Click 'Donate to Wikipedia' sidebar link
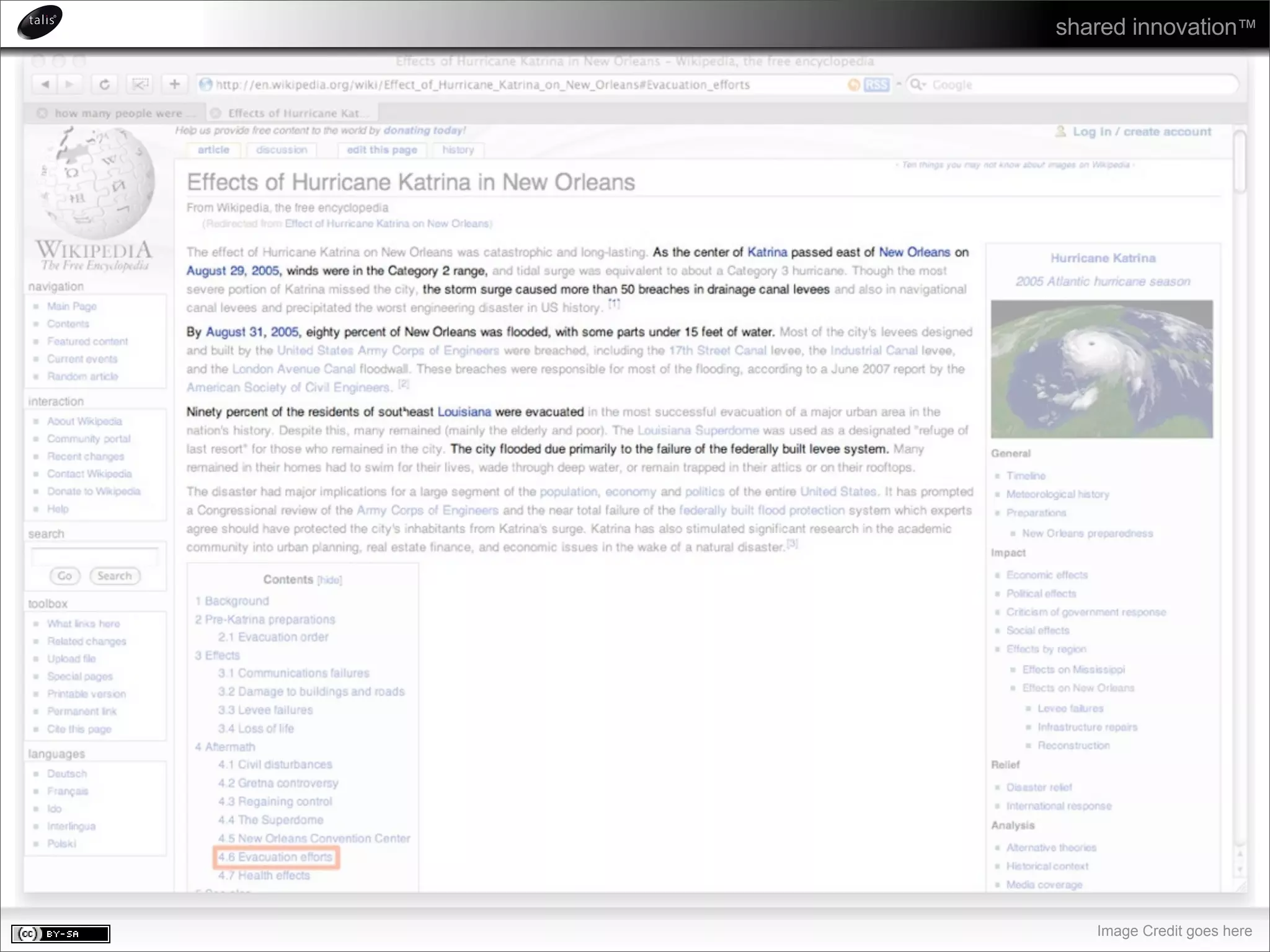The height and width of the screenshot is (952, 1270). point(94,491)
